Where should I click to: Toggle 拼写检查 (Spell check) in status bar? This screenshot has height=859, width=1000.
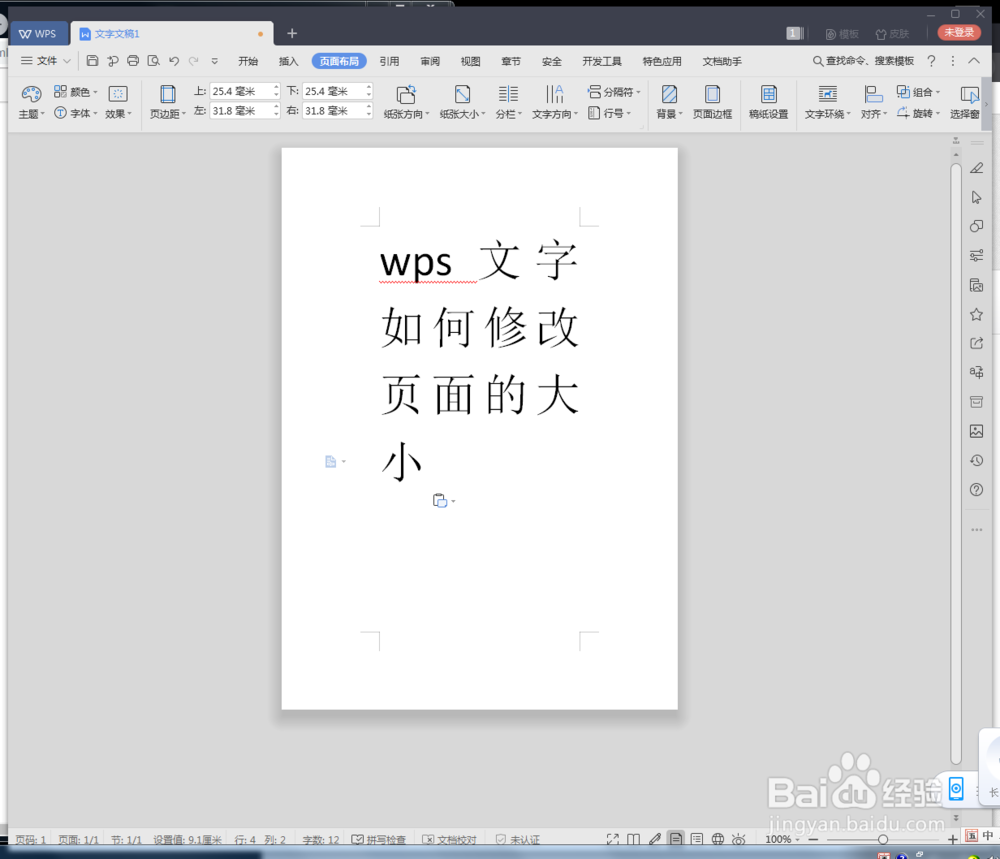click(x=379, y=839)
